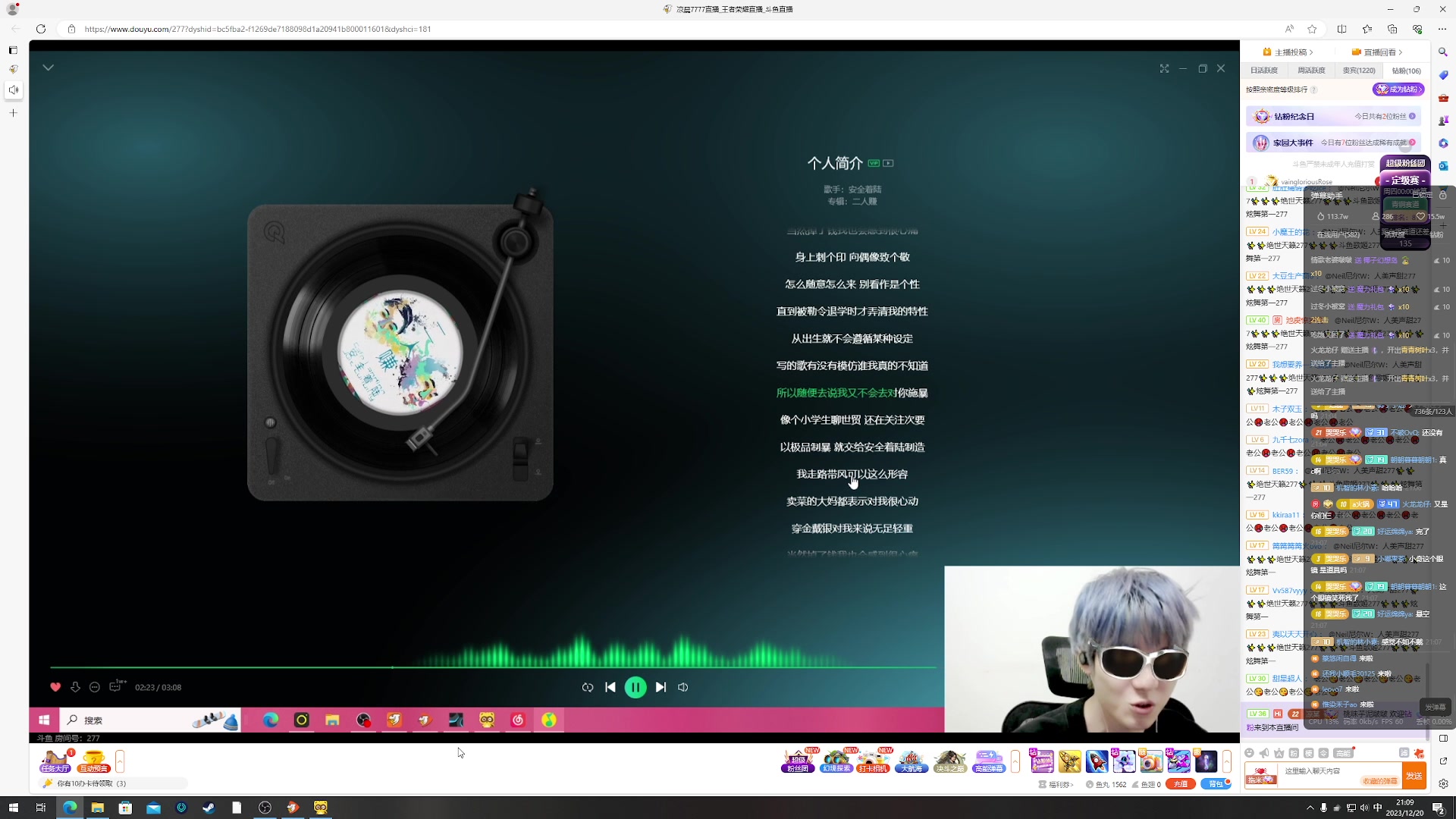The image size is (1456, 819).
Task: Open the 超级粉丝团 activity icon
Action: pyautogui.click(x=798, y=761)
